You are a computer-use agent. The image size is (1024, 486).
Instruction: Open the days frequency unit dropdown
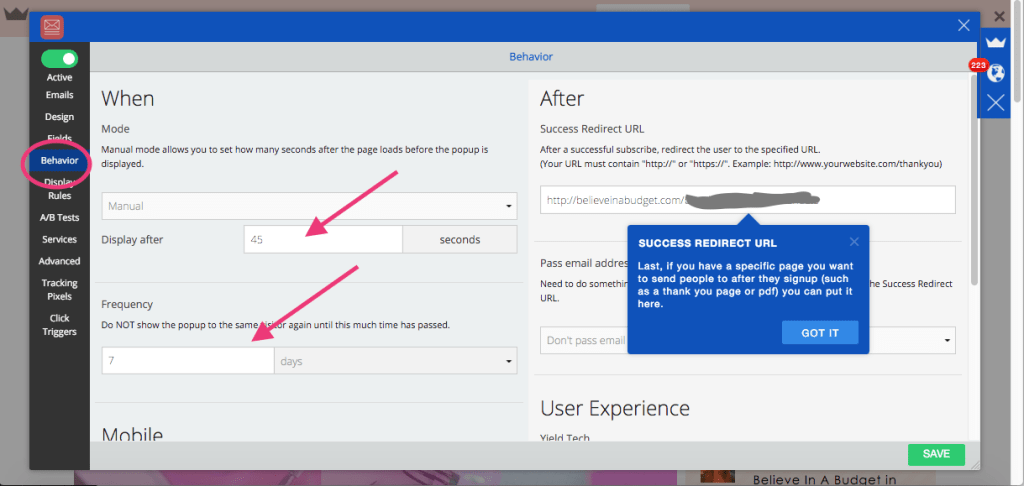395,361
